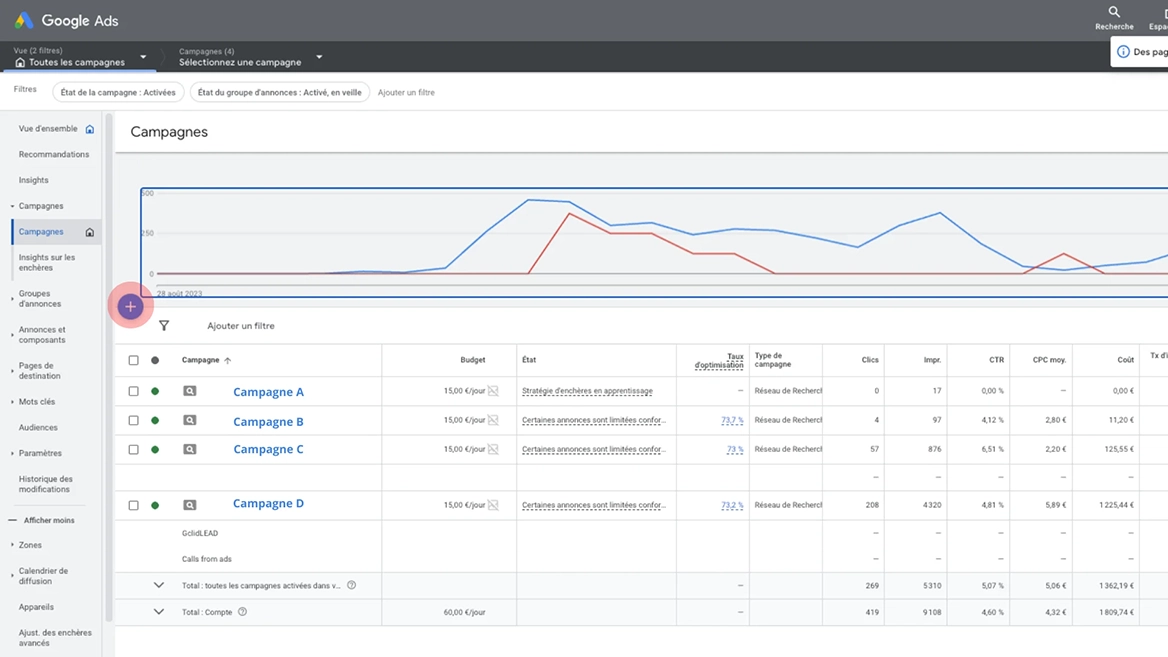Screen dimensions: 1168x657
Task: Tick the Campagne D checkbox
Action: click(x=133, y=505)
